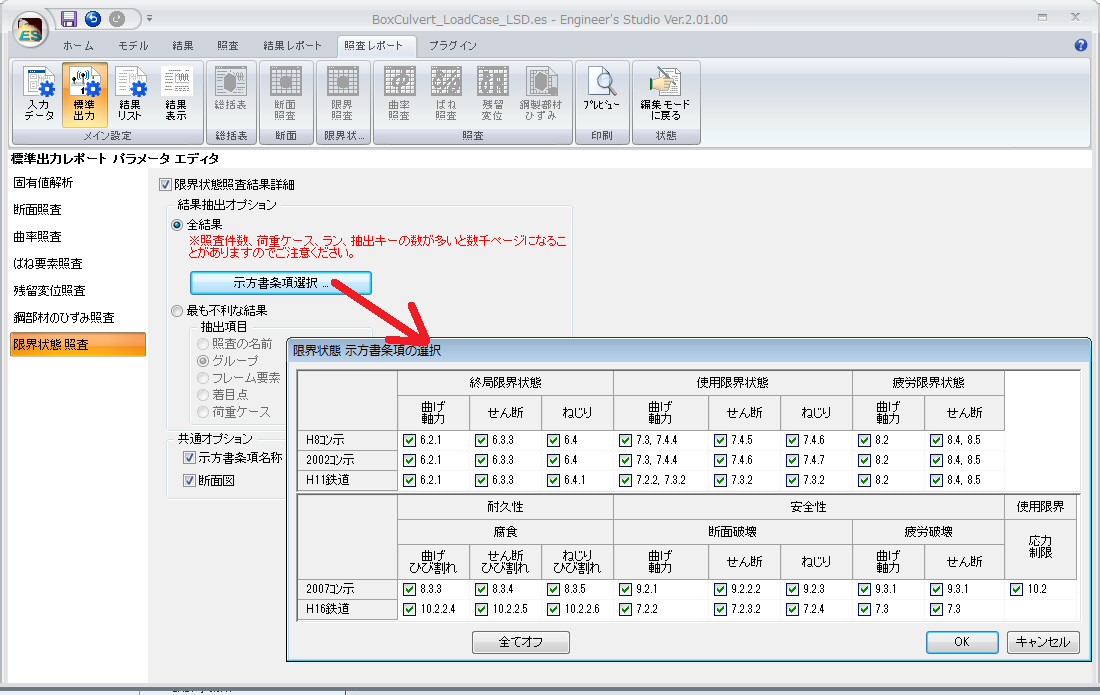Uncheck 2007コン示 8.3.4 checkbox

pyautogui.click(x=481, y=589)
